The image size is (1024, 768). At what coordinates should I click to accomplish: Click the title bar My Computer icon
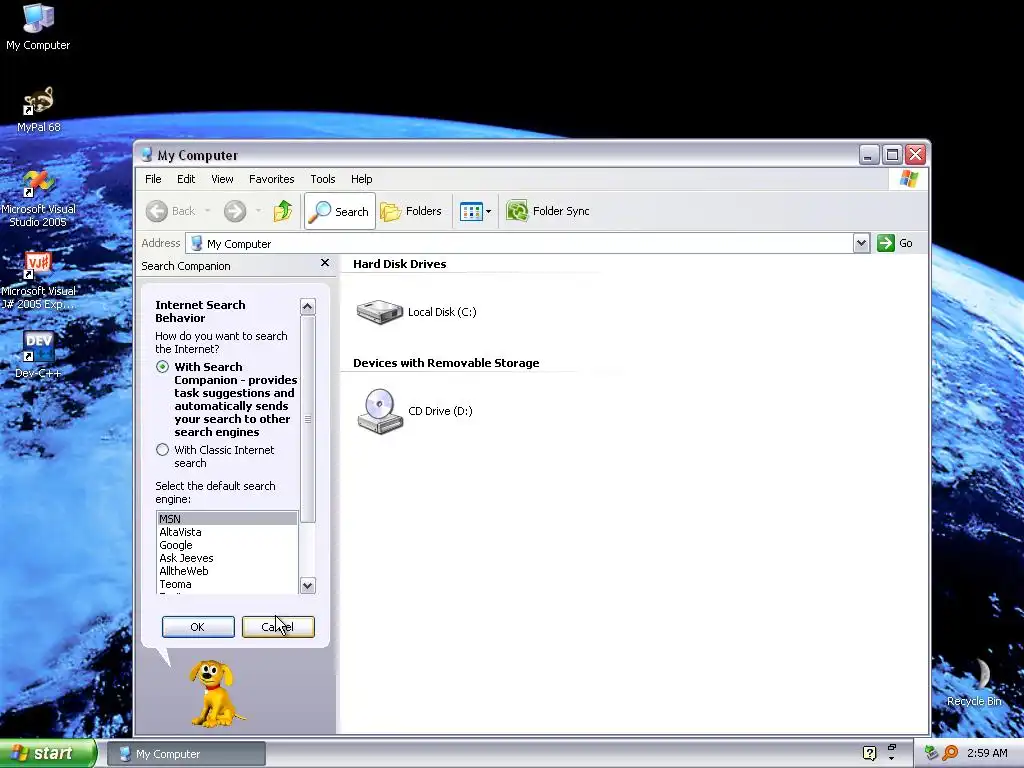[x=147, y=155]
